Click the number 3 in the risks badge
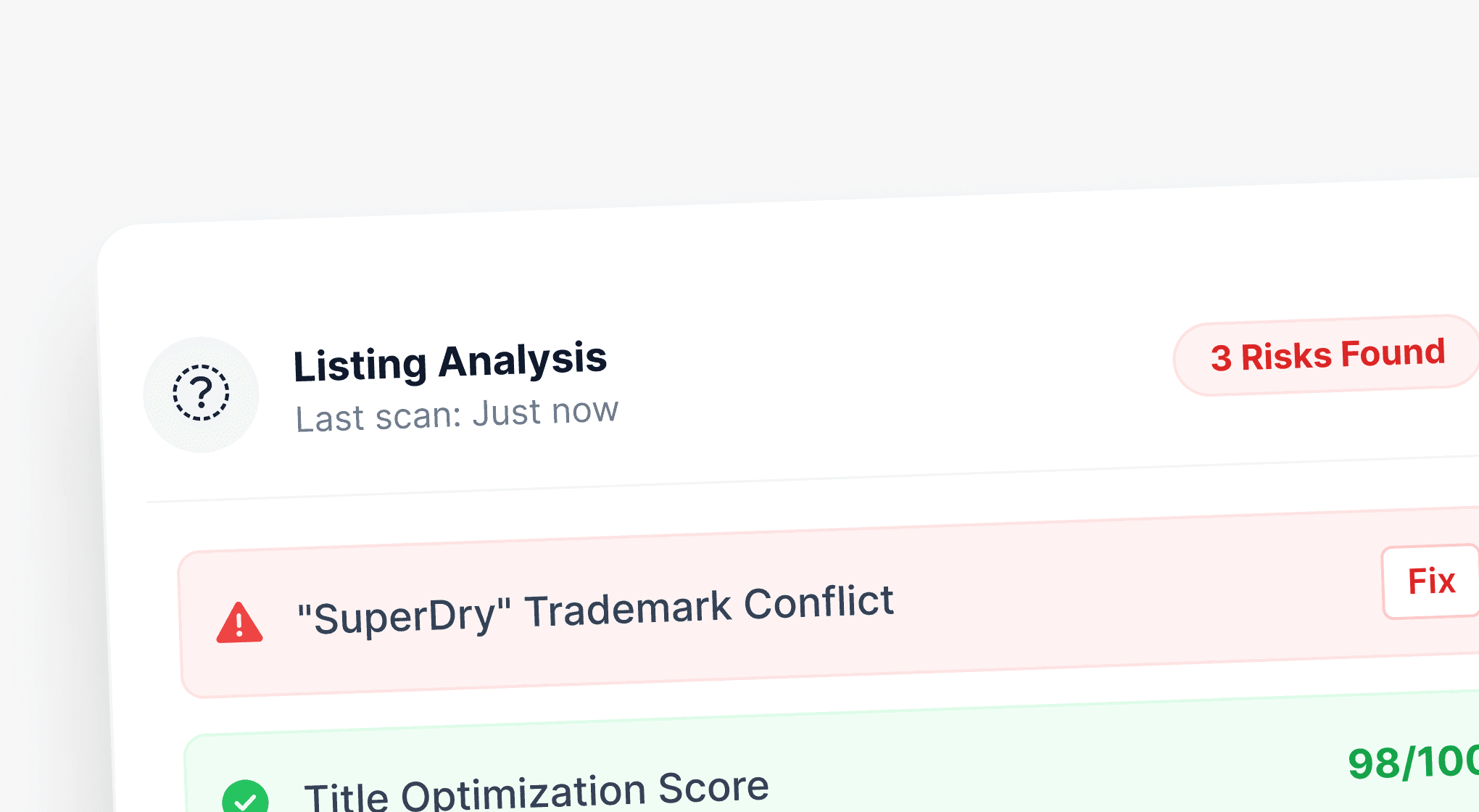This screenshot has width=1479, height=812. pos(1221,358)
